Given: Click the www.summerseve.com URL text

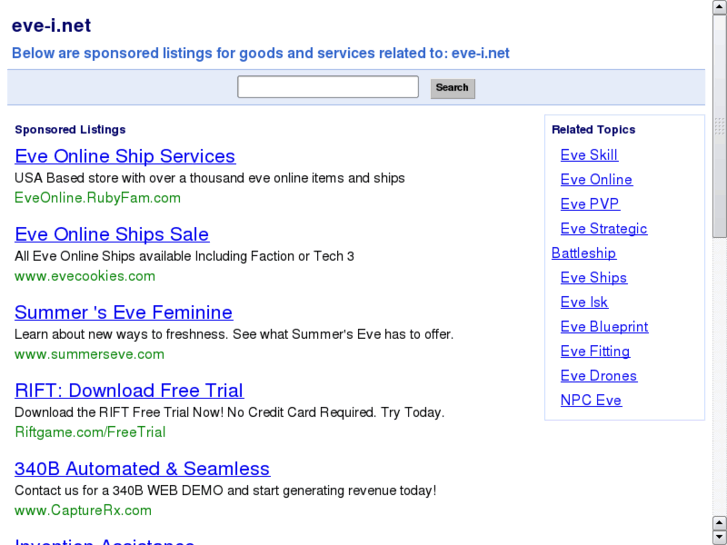Looking at the screenshot, I should pos(89,354).
